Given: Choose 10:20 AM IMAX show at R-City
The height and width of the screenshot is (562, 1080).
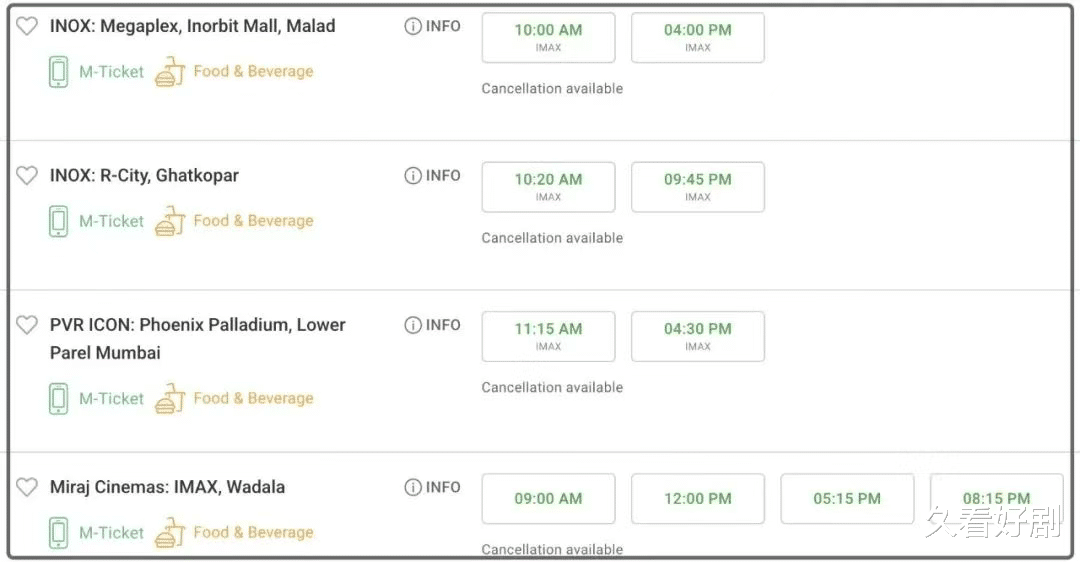Looking at the screenshot, I should [548, 187].
